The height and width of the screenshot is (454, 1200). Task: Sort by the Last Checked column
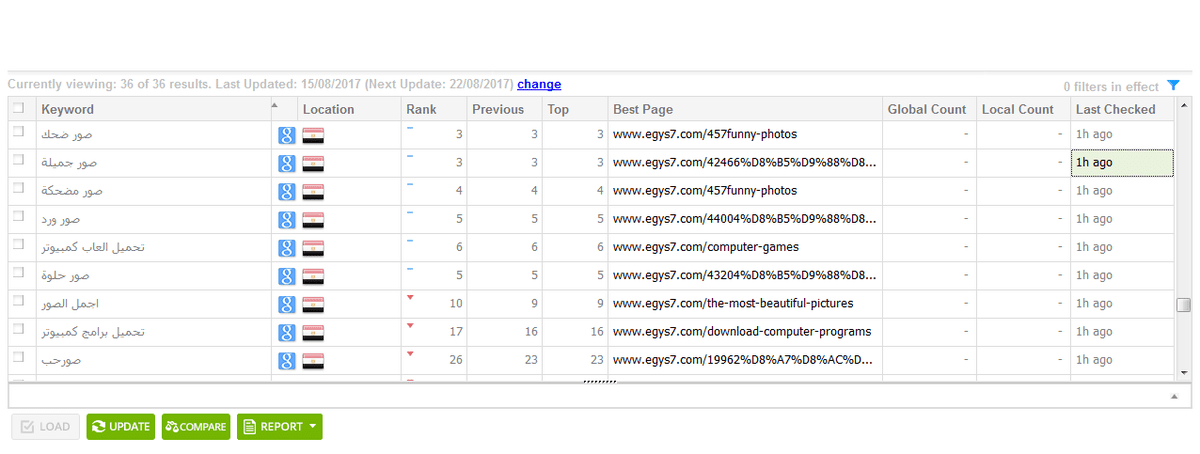point(1115,109)
